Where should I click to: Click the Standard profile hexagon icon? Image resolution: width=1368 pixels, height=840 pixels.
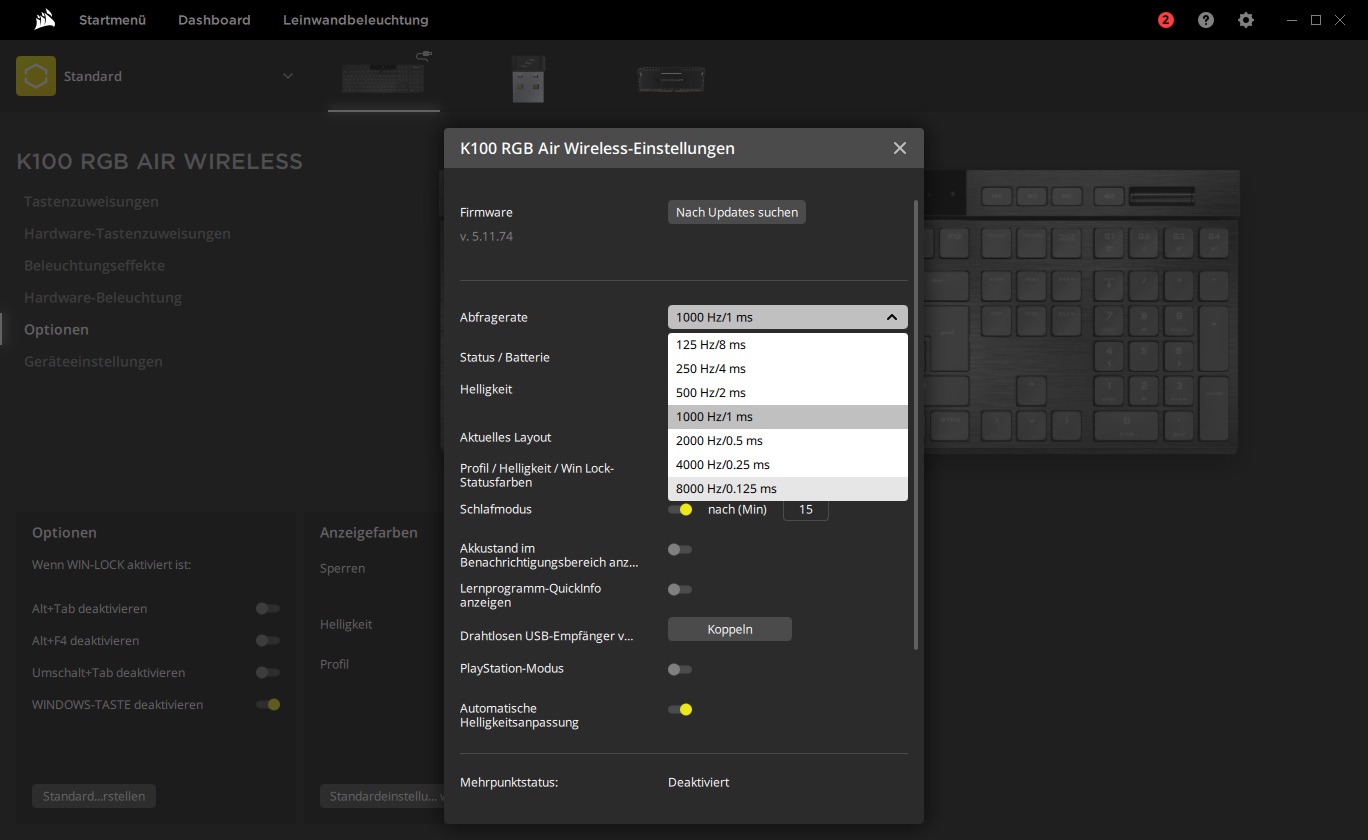click(x=36, y=76)
